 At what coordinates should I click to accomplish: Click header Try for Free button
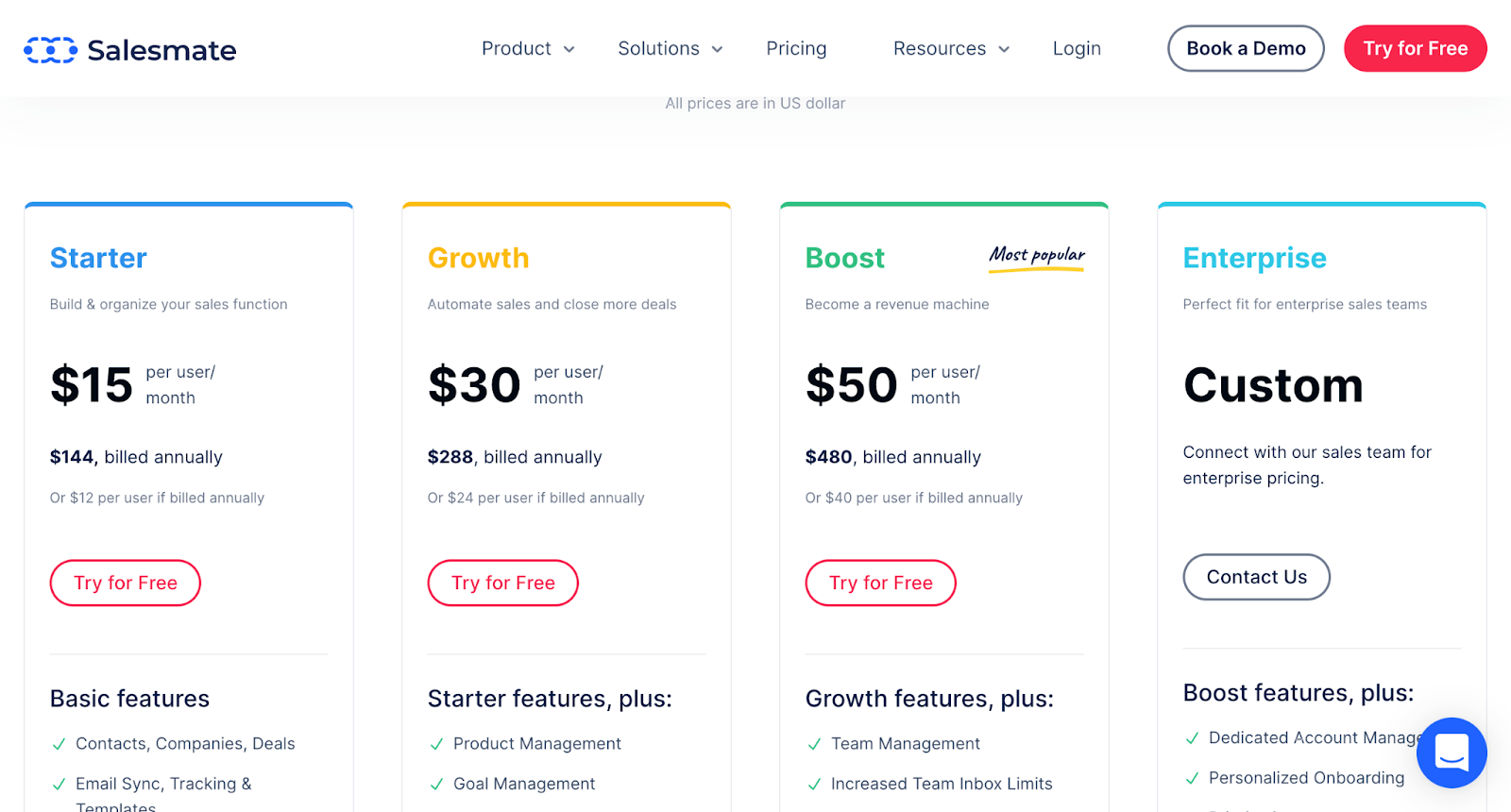pos(1415,49)
